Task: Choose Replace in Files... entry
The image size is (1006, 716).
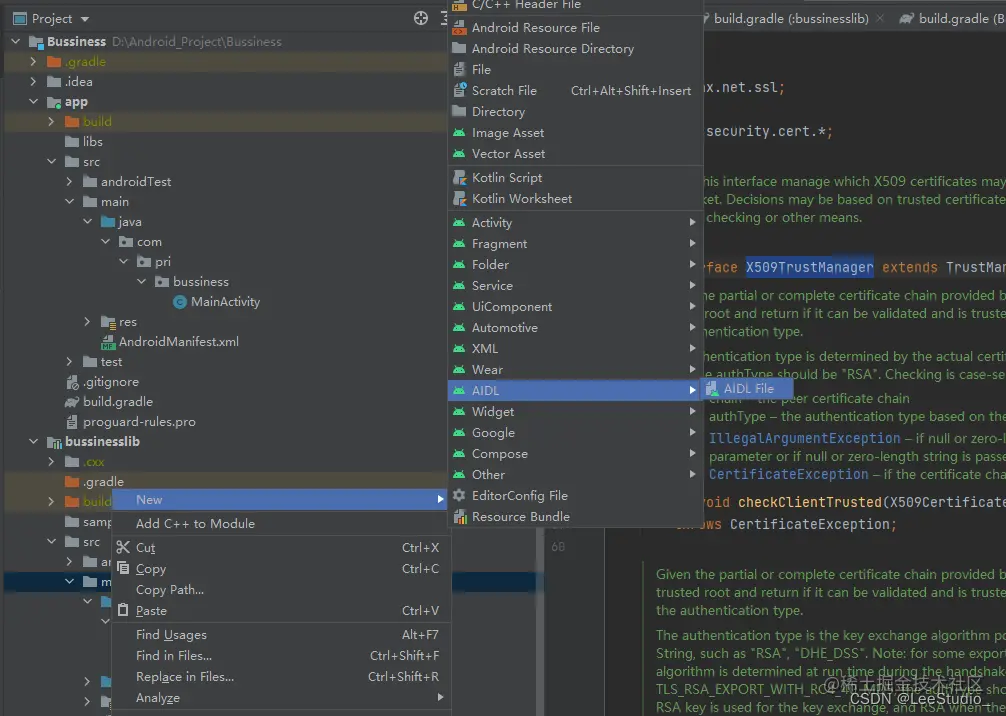Action: point(280,677)
